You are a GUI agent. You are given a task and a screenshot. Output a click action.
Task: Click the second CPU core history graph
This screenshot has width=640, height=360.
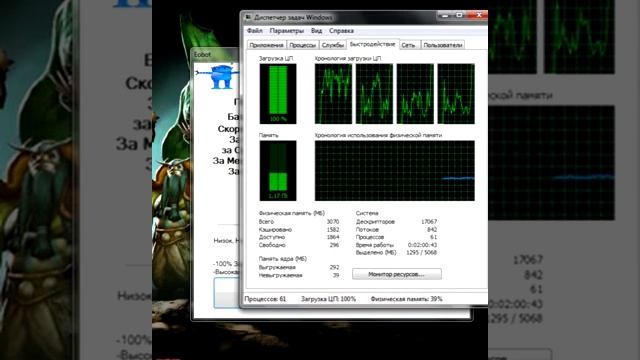(x=374, y=93)
